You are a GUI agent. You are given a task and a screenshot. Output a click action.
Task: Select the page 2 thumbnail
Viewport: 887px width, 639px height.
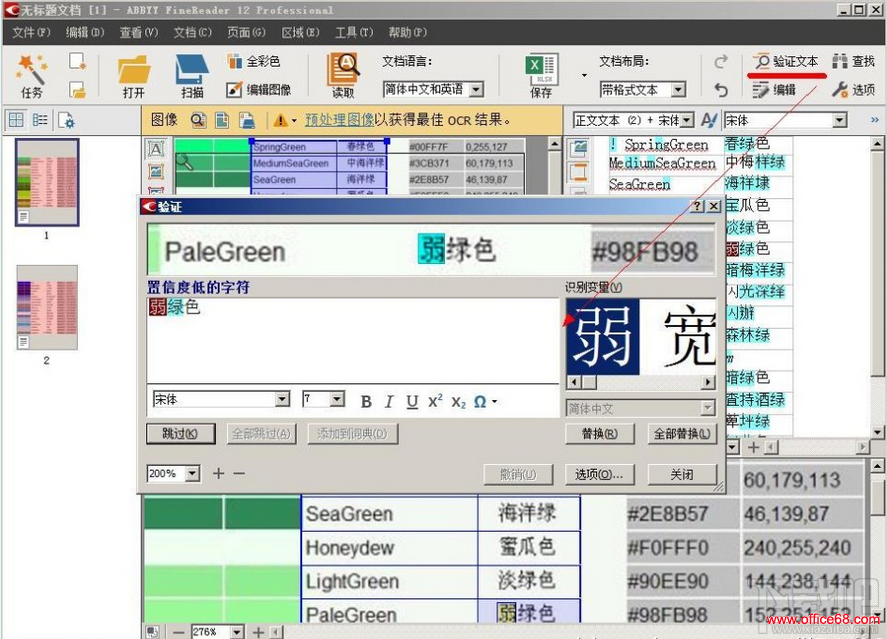pos(46,307)
